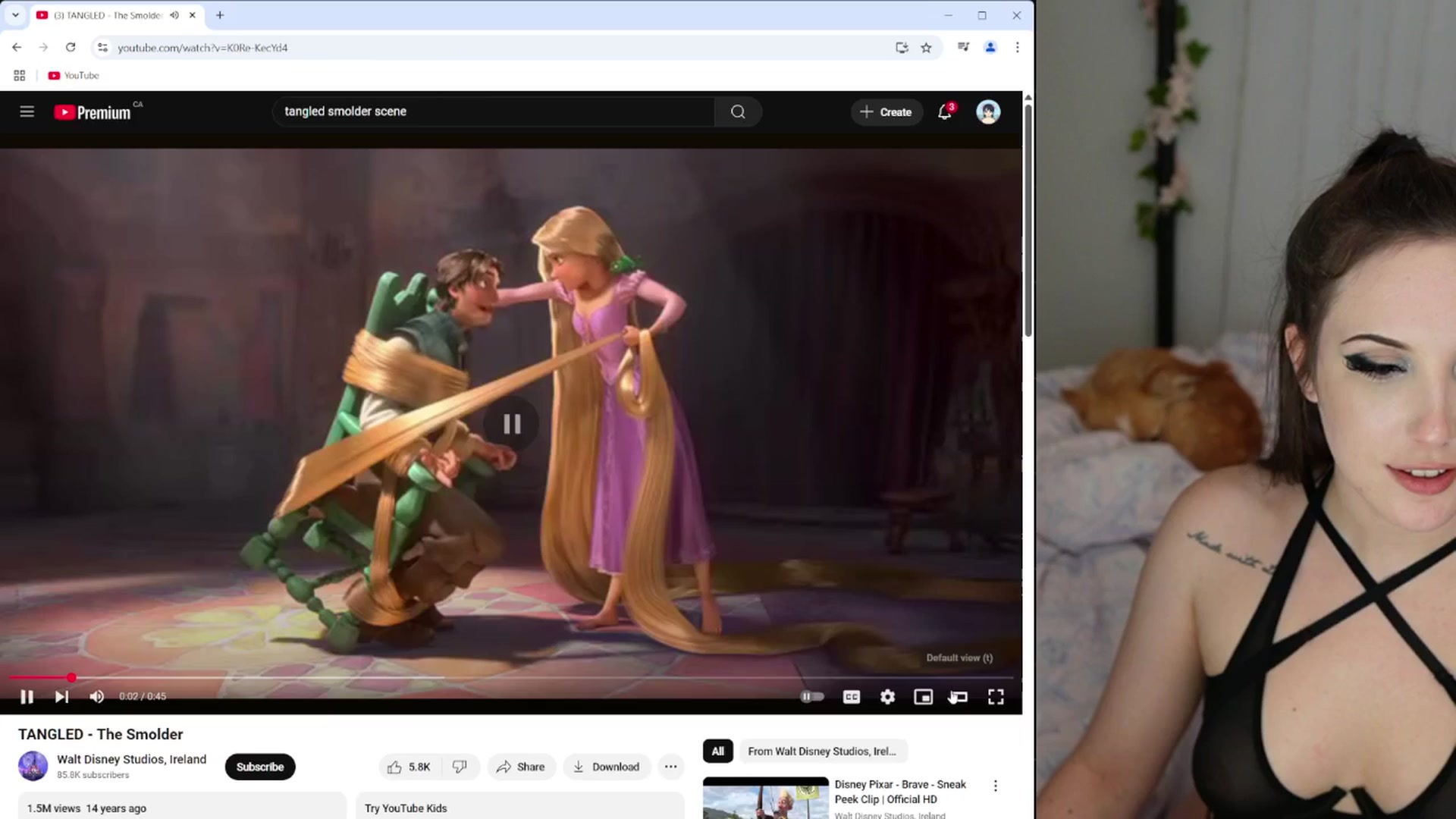Open options for Brave Sneak Peek video
1456x819 pixels.
point(996,786)
